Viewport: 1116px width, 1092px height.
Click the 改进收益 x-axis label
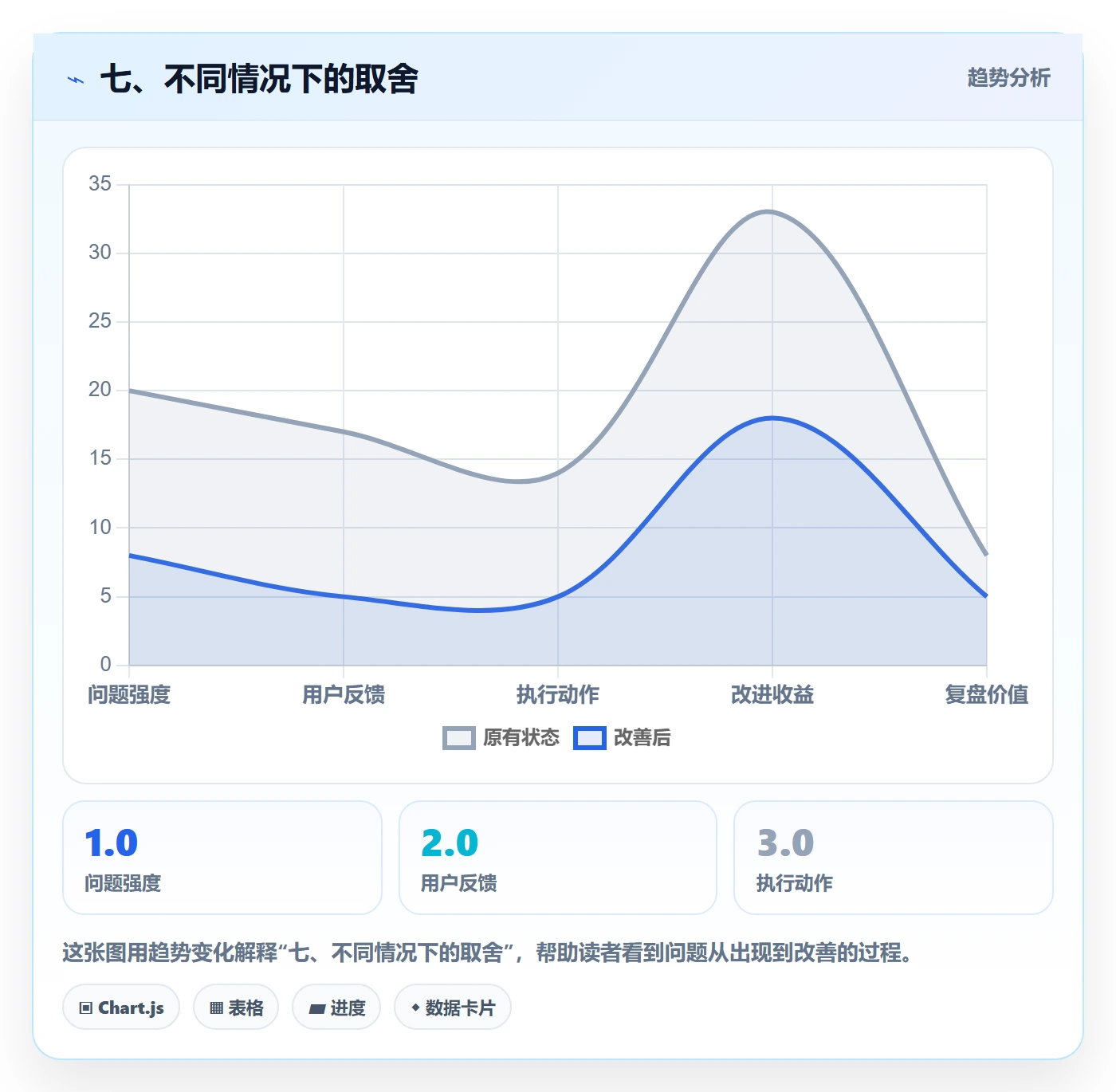772,695
